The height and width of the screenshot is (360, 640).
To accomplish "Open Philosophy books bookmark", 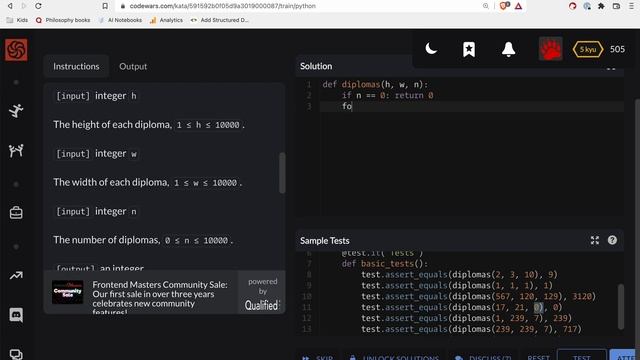I will [x=63, y=20].
